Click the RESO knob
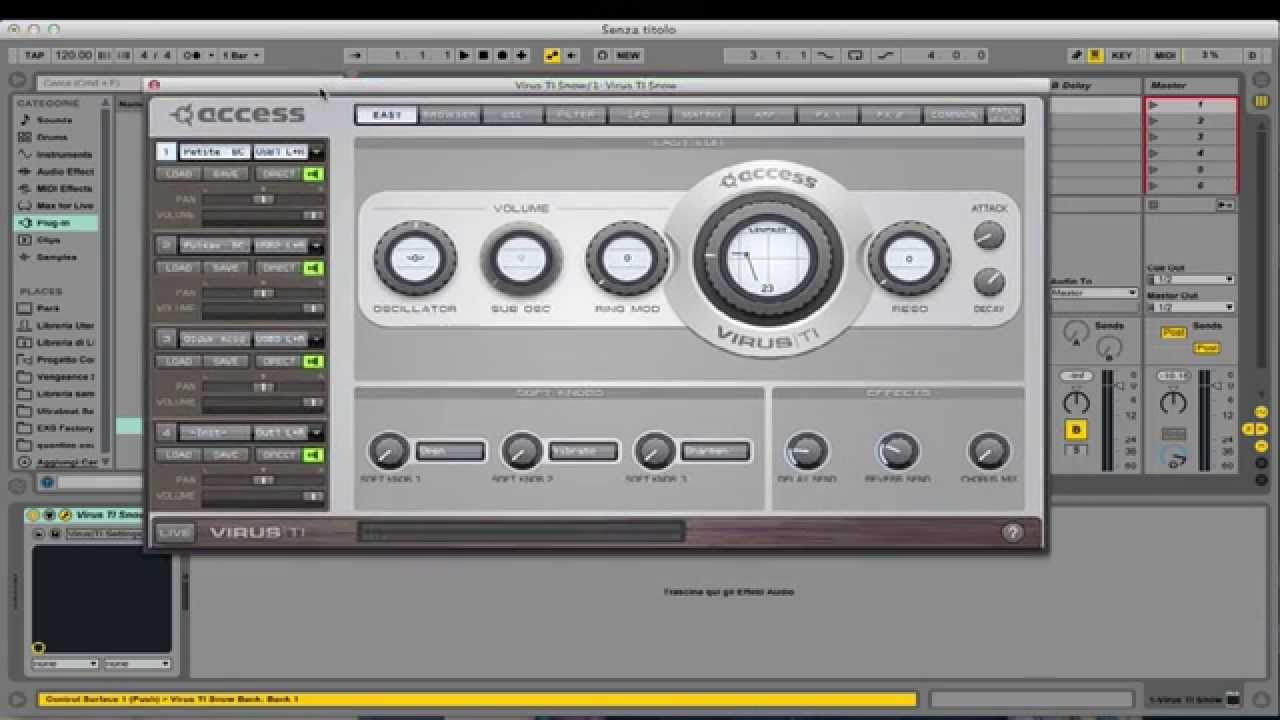 pos(909,258)
